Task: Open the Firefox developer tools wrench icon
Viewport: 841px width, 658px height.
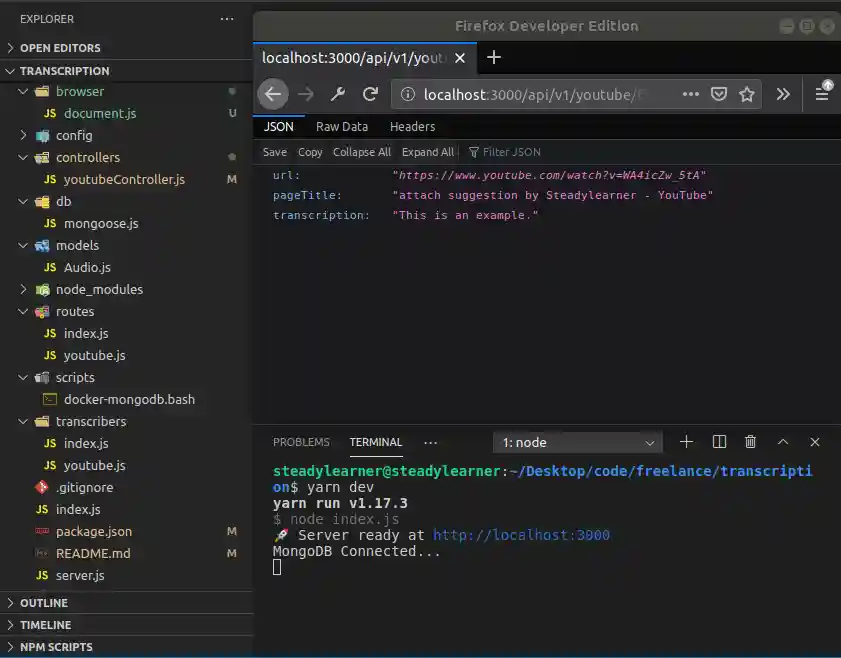Action: pyautogui.click(x=338, y=94)
